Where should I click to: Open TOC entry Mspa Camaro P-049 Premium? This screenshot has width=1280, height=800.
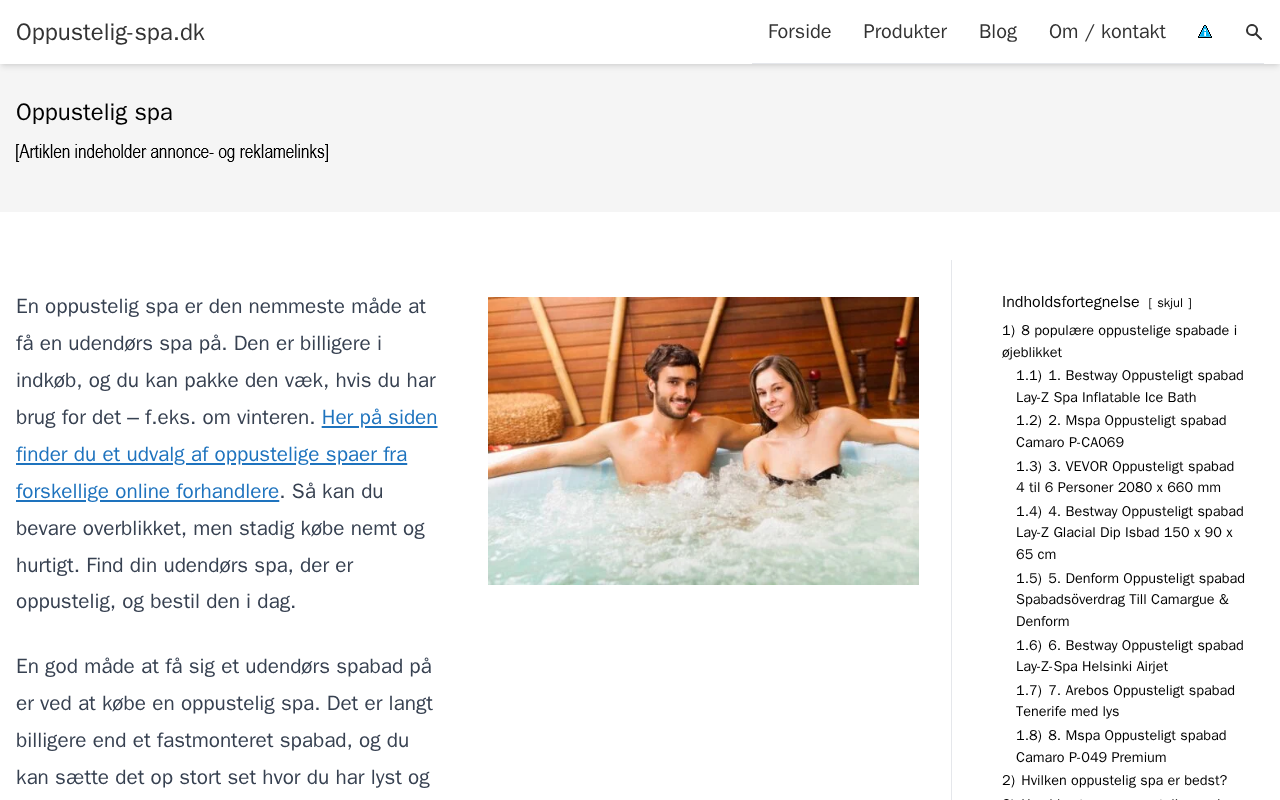click(1121, 746)
